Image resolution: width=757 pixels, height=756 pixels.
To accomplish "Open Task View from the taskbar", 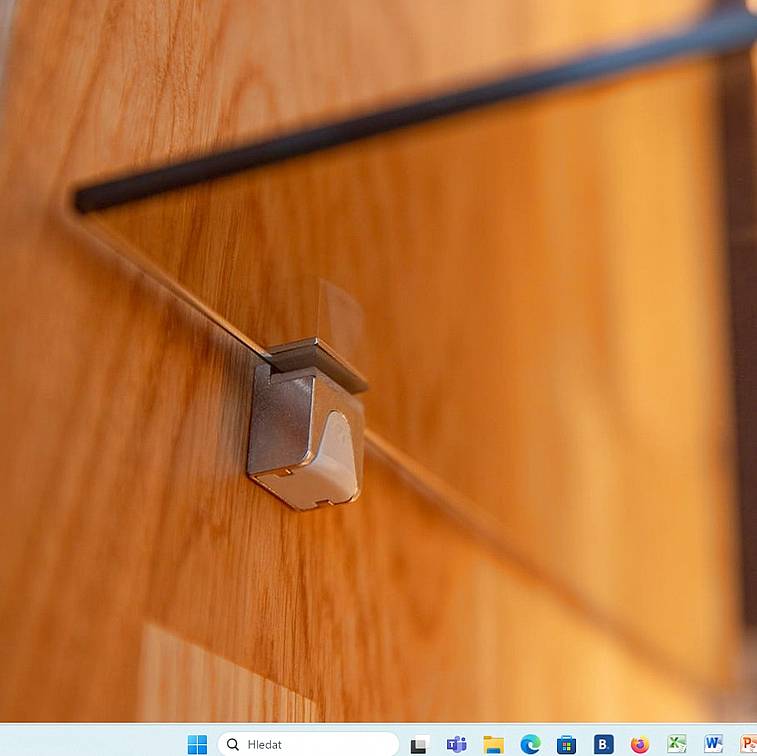I will 420,744.
